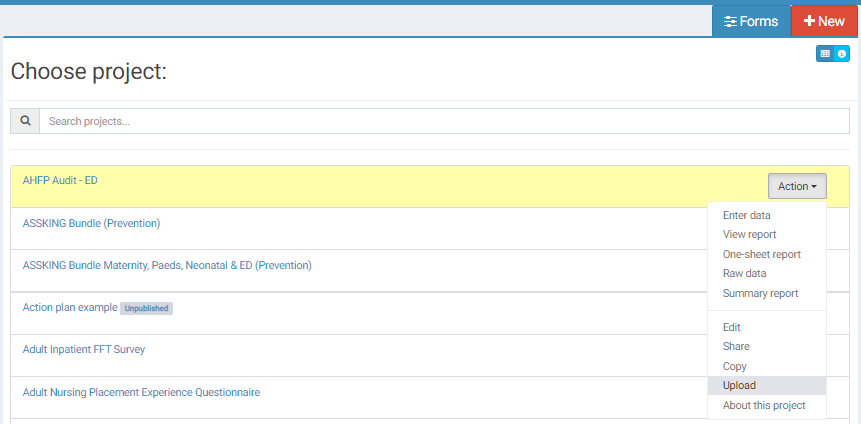This screenshot has height=424, width=861.
Task: Open the Forms tab
Action: point(751,21)
